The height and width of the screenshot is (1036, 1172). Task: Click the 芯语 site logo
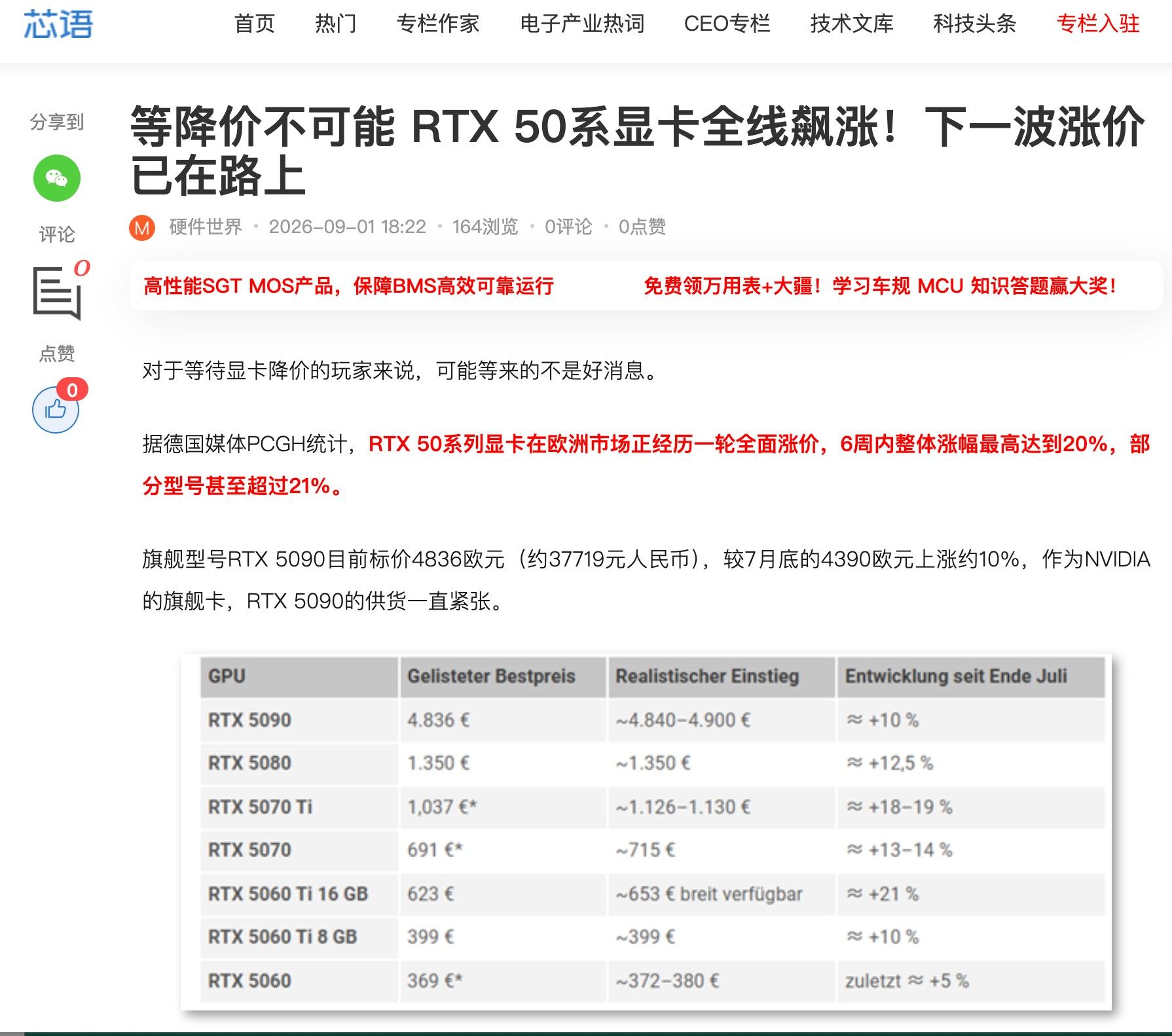pos(58,24)
